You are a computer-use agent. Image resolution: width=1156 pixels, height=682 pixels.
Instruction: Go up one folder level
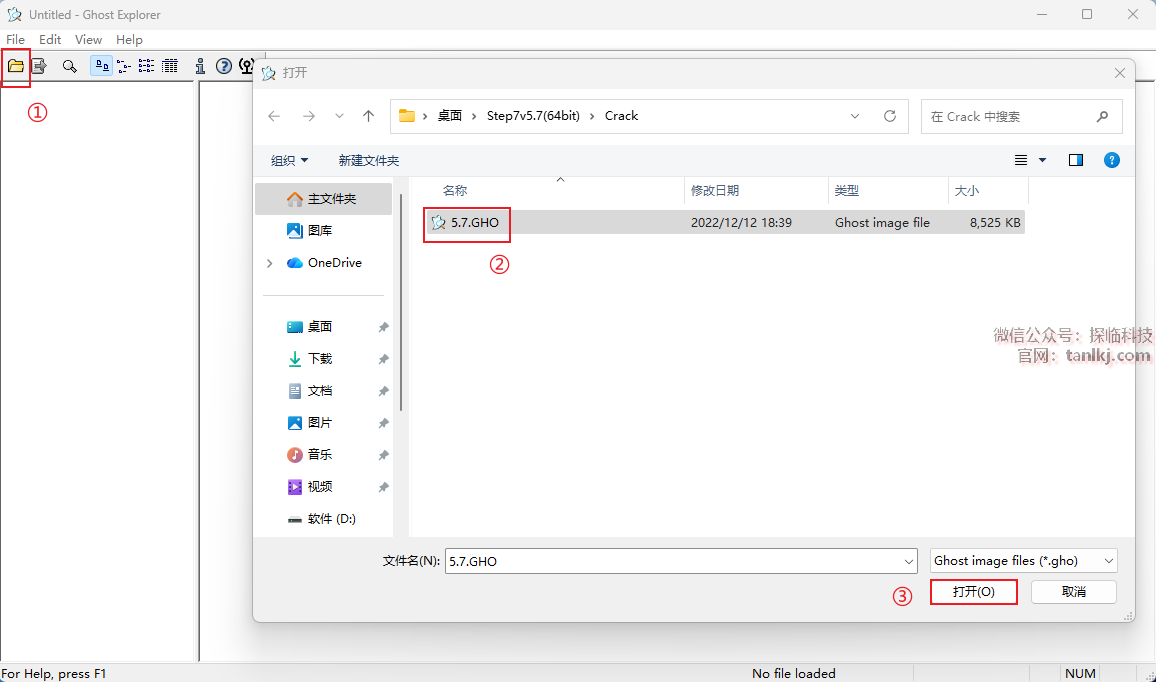point(369,116)
